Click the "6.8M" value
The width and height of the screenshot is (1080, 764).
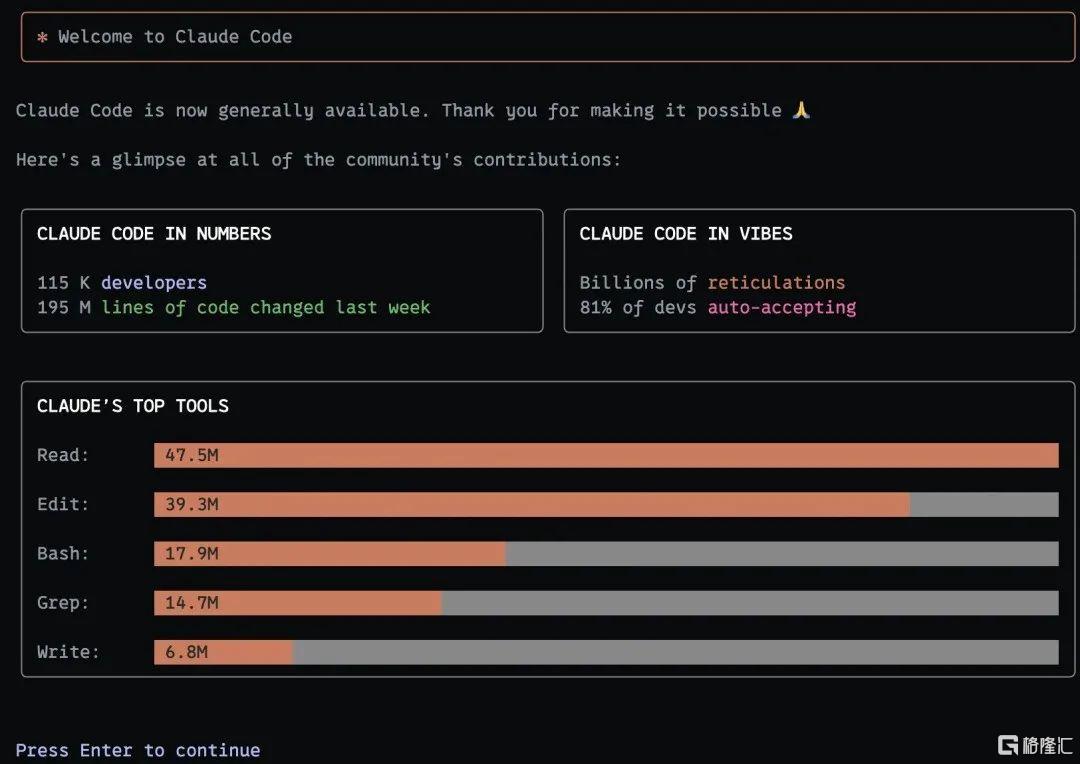click(186, 652)
